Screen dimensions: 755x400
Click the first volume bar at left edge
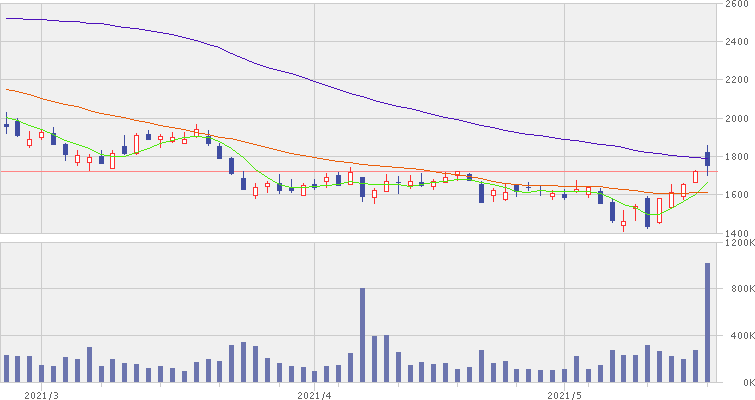[x=6, y=369]
